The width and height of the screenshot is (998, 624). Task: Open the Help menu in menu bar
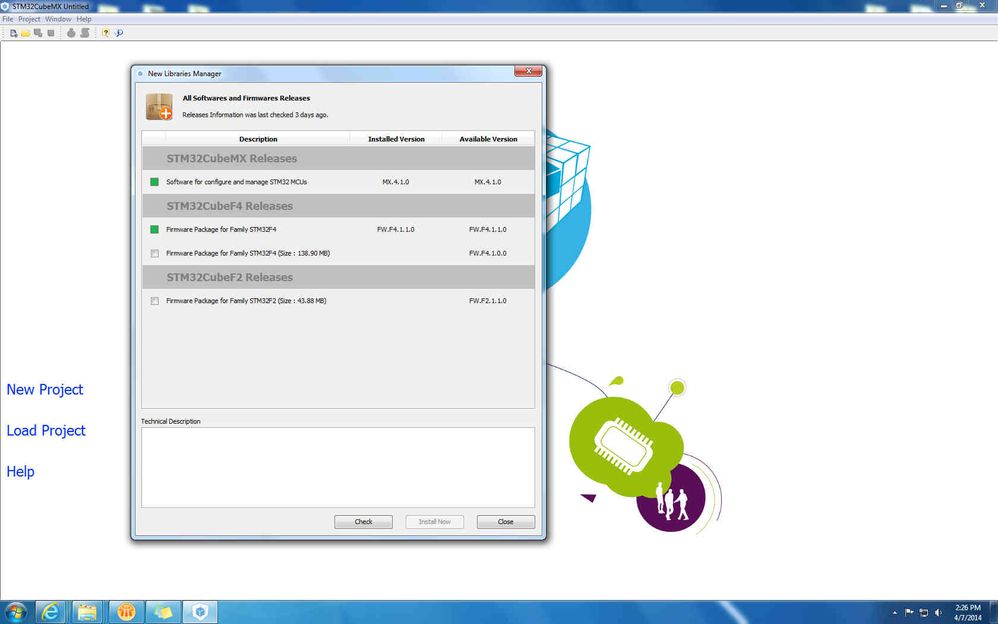(x=84, y=19)
